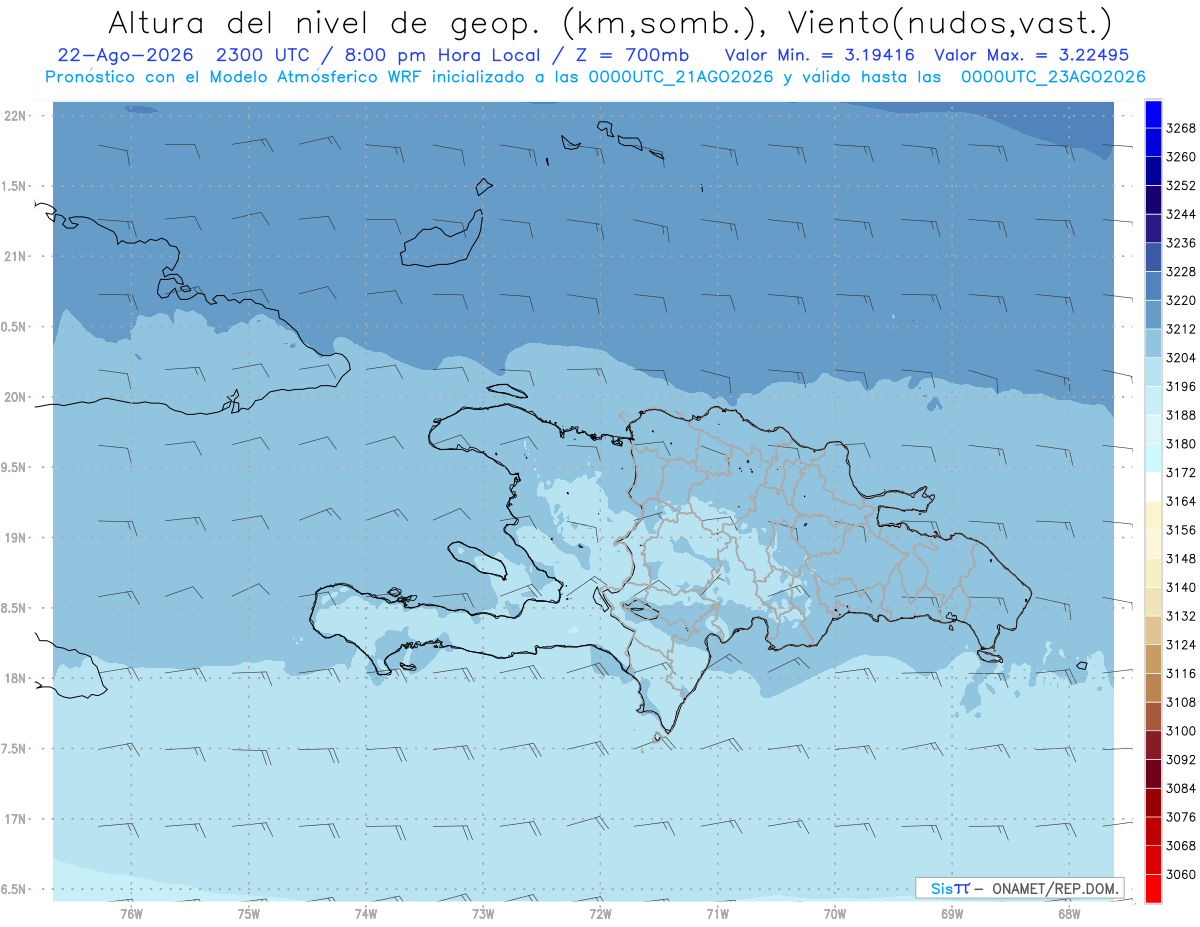
Task: Click the legend swatch between 3212 and 3204
Action: tap(1153, 343)
